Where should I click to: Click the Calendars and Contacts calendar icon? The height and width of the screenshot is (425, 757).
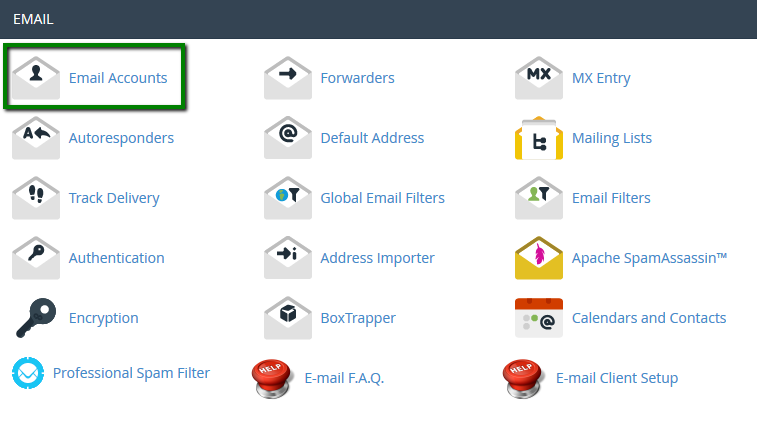click(x=539, y=317)
